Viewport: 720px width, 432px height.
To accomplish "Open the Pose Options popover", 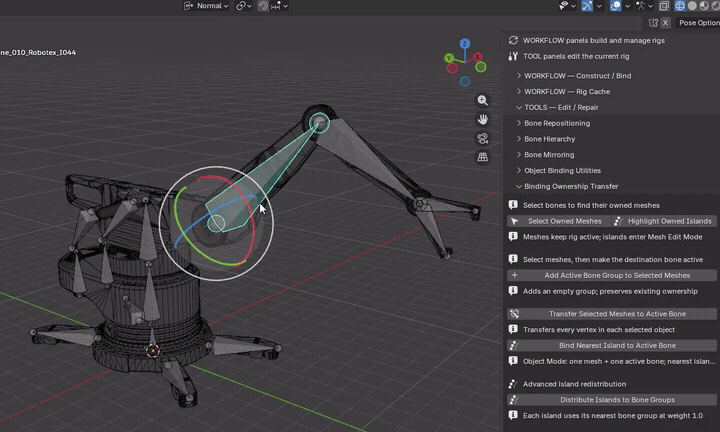I will (698, 22).
